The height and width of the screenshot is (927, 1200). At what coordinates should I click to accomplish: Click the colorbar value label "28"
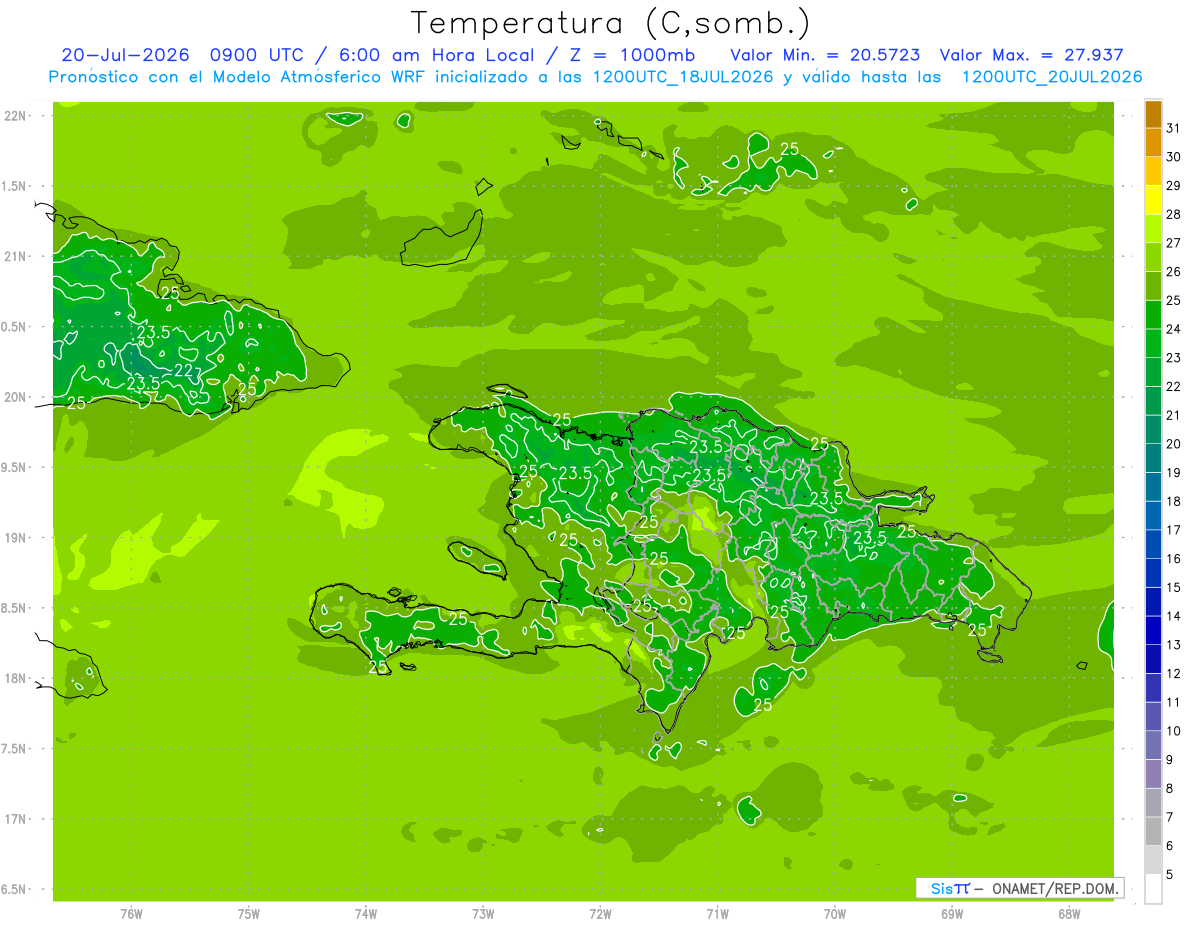[1174, 214]
